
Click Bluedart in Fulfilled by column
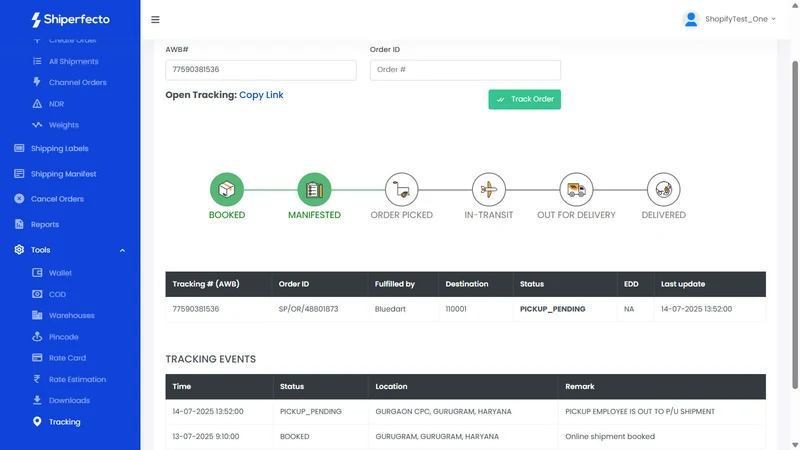click(x=390, y=309)
